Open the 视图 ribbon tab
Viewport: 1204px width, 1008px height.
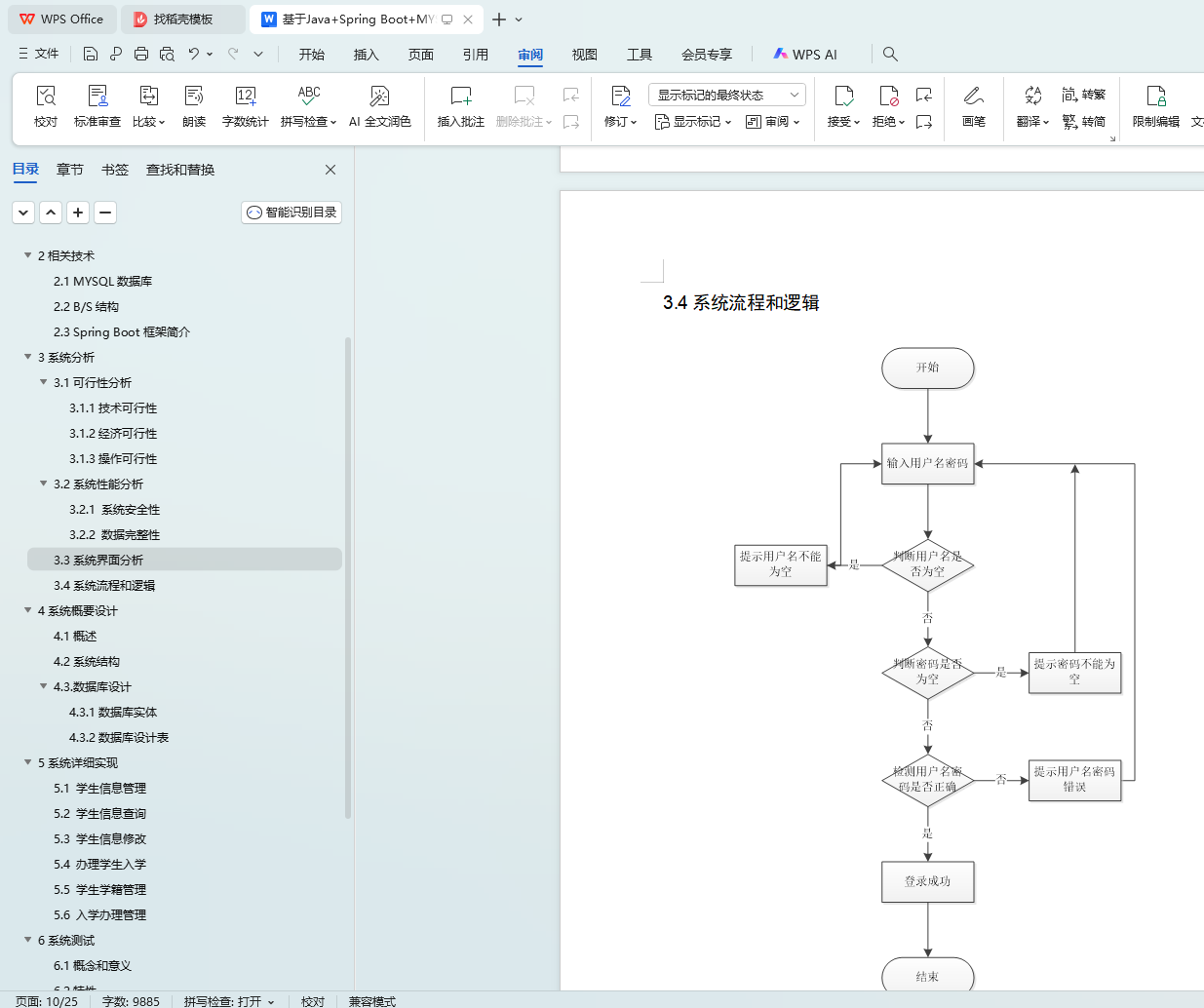585,55
